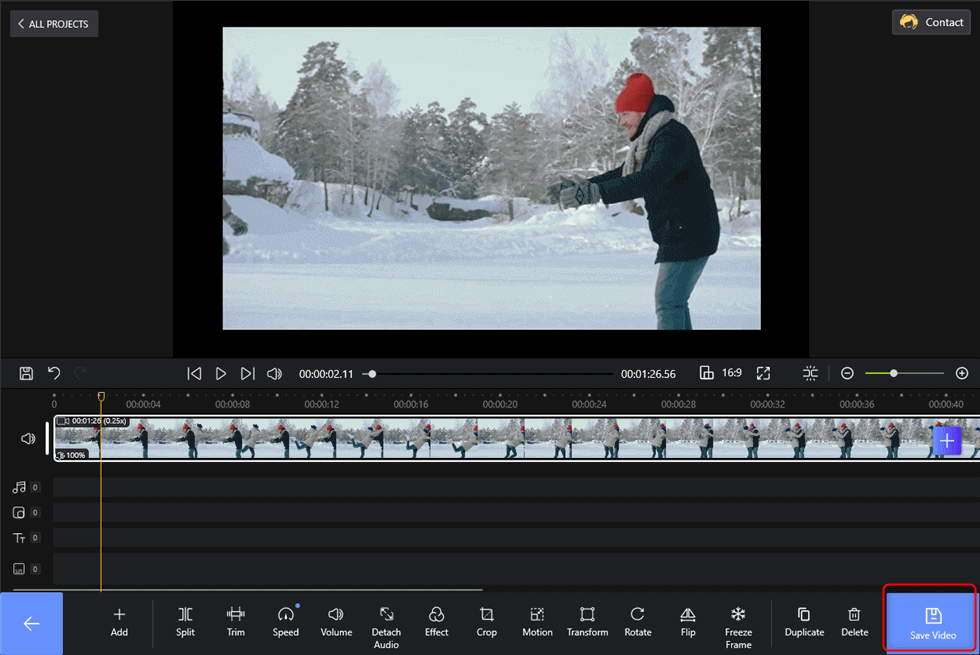Play the video preview
The height and width of the screenshot is (655, 980).
[221, 374]
